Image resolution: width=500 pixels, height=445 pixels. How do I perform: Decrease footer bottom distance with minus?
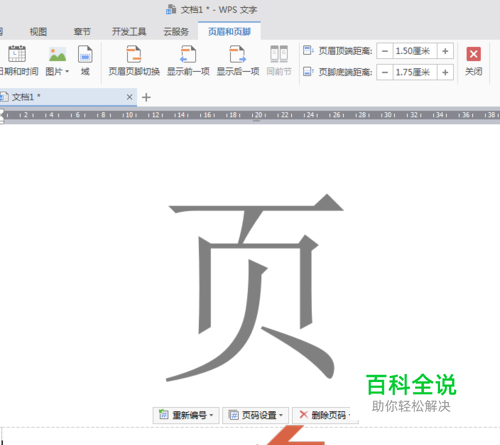[385, 72]
